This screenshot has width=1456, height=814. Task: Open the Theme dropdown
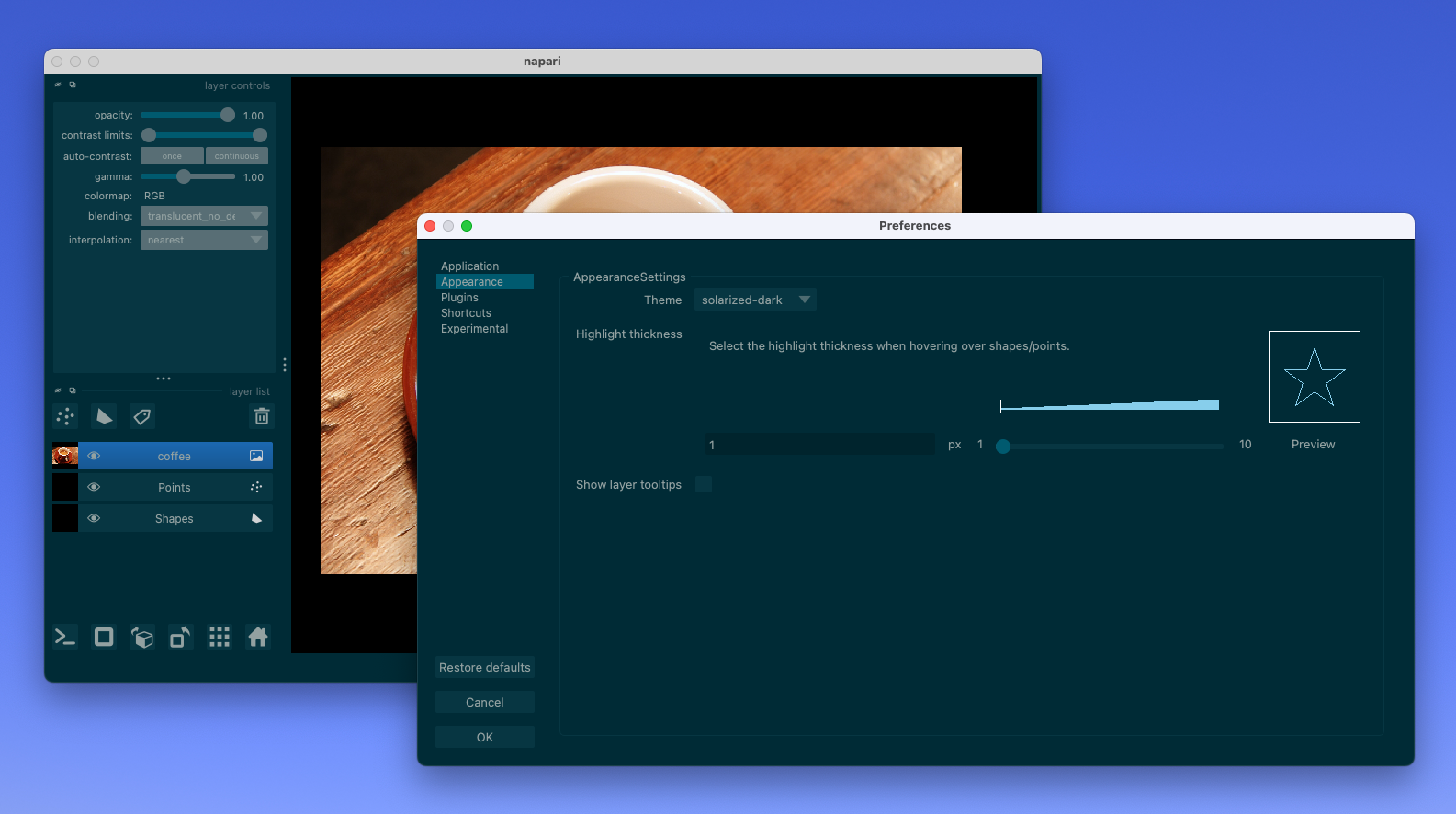755,300
